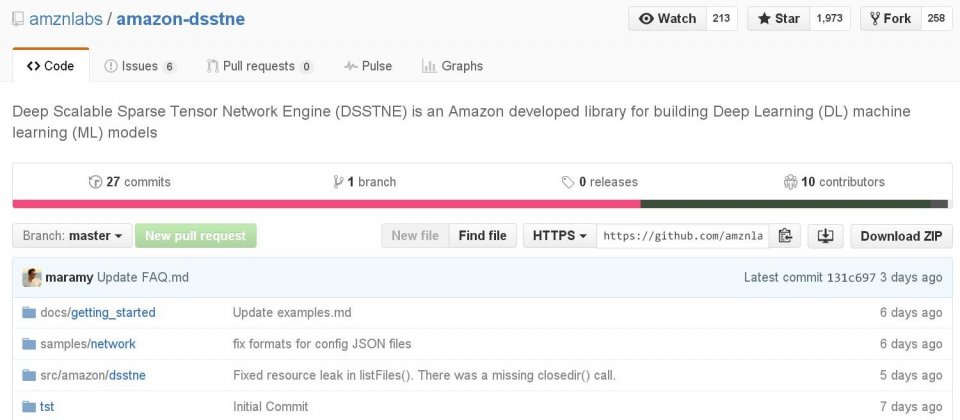Image resolution: width=960 pixels, height=420 pixels.
Task: View the 1 branch list
Action: (x=364, y=182)
